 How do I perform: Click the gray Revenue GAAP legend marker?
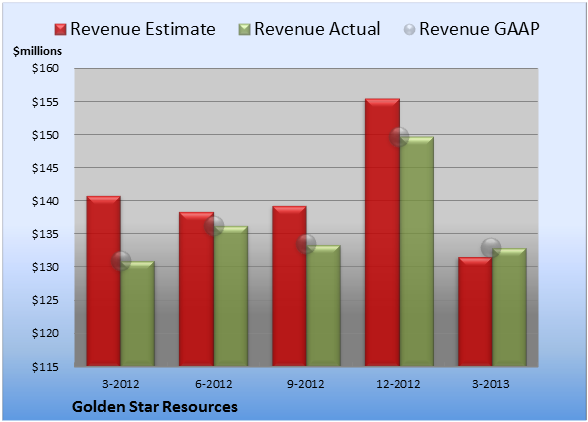click(x=409, y=29)
